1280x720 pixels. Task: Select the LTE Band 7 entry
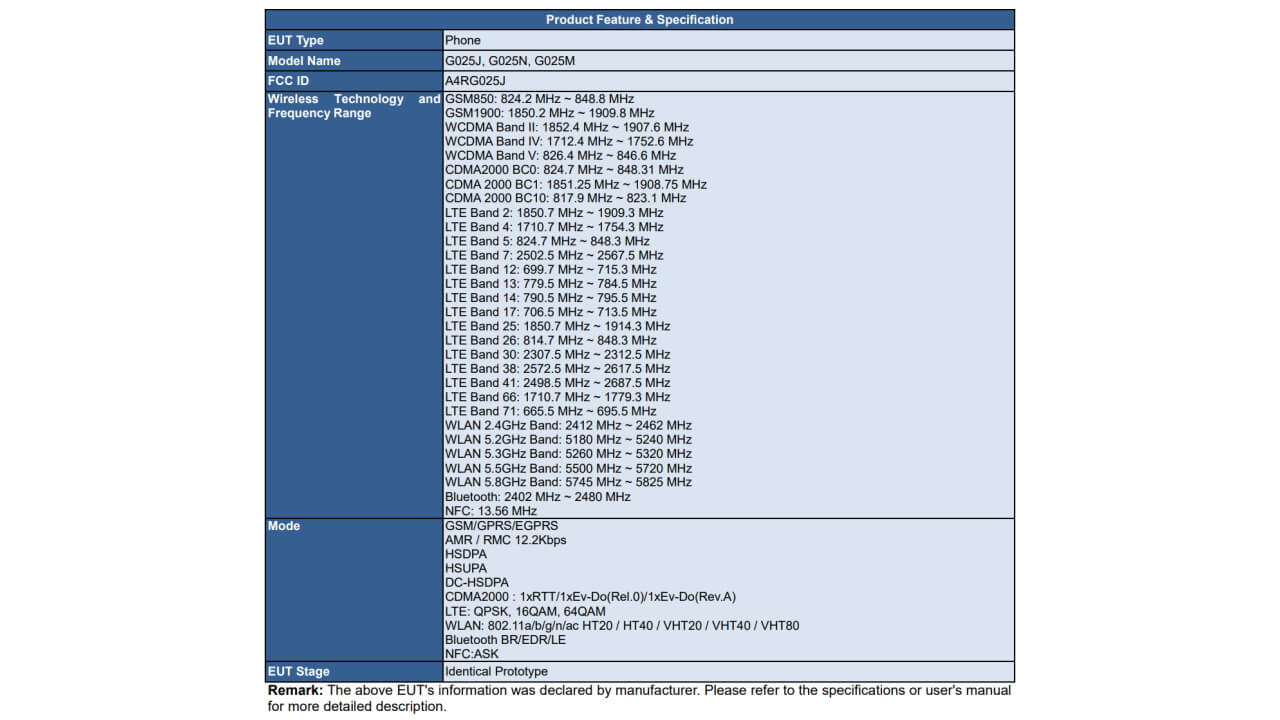(554, 255)
